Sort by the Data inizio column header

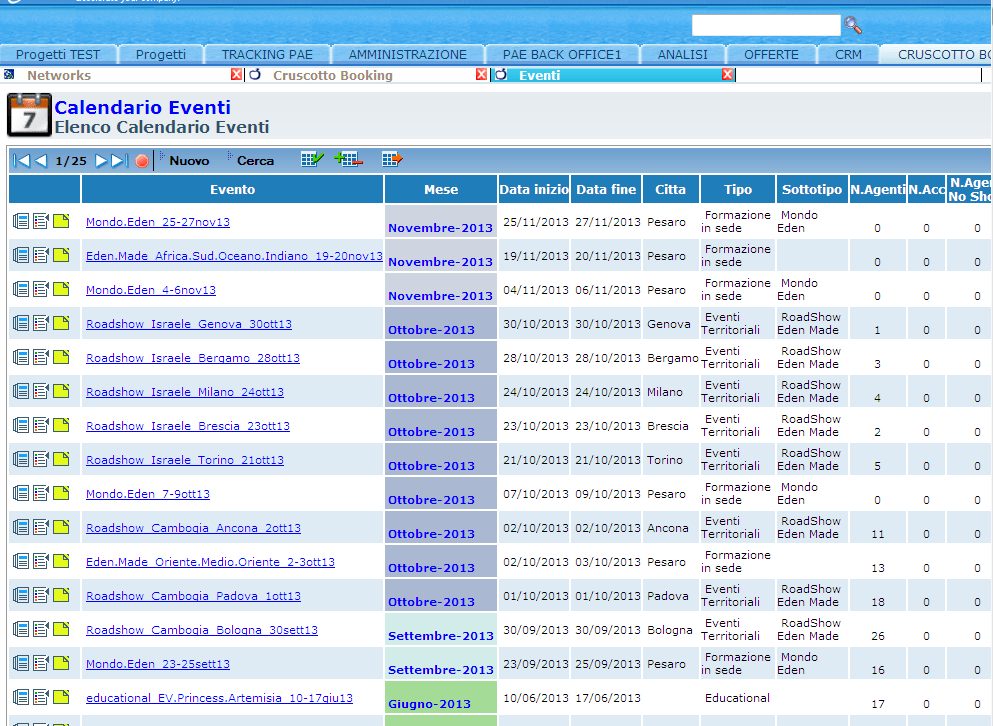[534, 189]
